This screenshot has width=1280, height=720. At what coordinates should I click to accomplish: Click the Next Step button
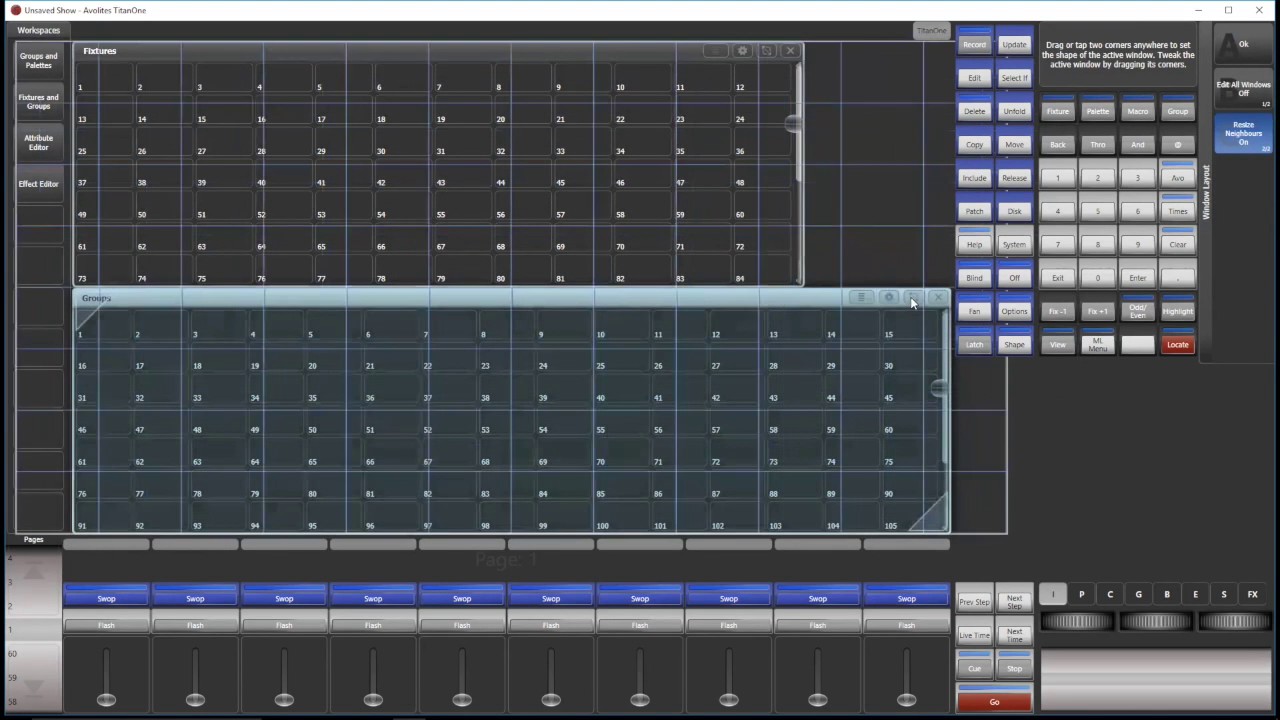click(x=1014, y=601)
